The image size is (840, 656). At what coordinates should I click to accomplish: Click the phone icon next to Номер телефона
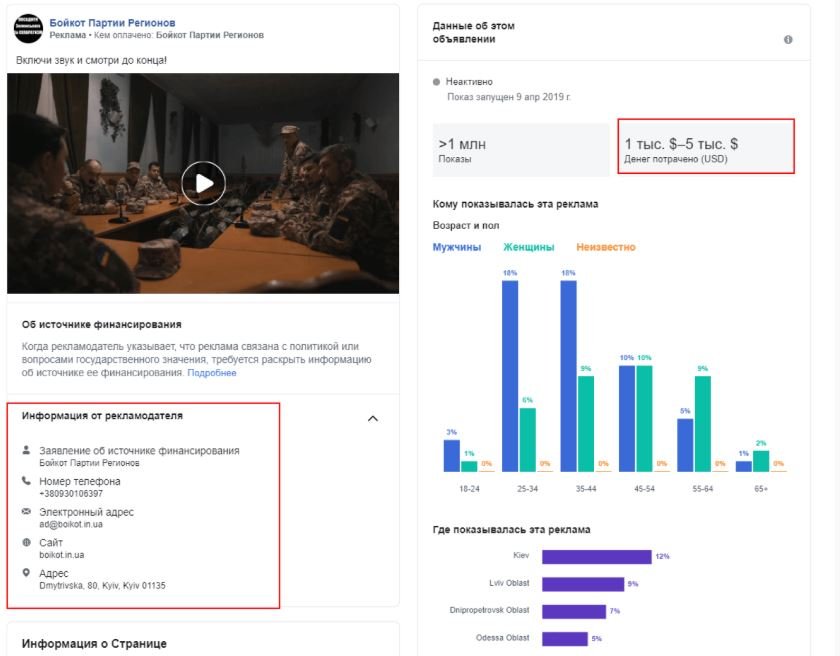[27, 481]
